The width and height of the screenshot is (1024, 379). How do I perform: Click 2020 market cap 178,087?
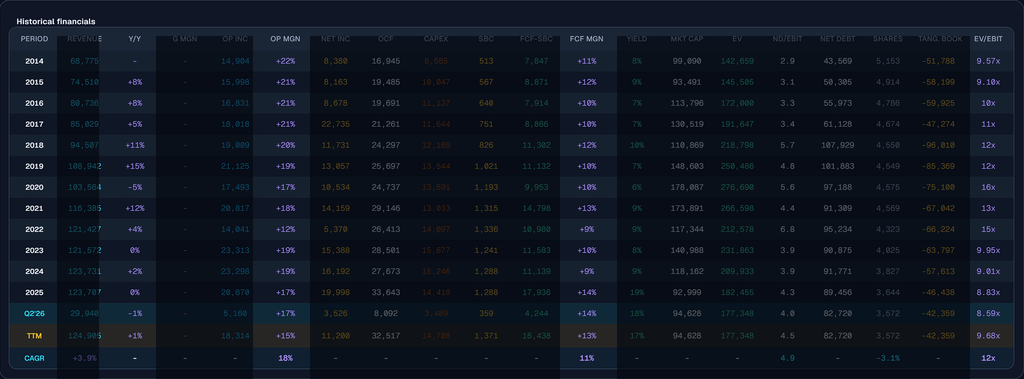click(x=686, y=188)
